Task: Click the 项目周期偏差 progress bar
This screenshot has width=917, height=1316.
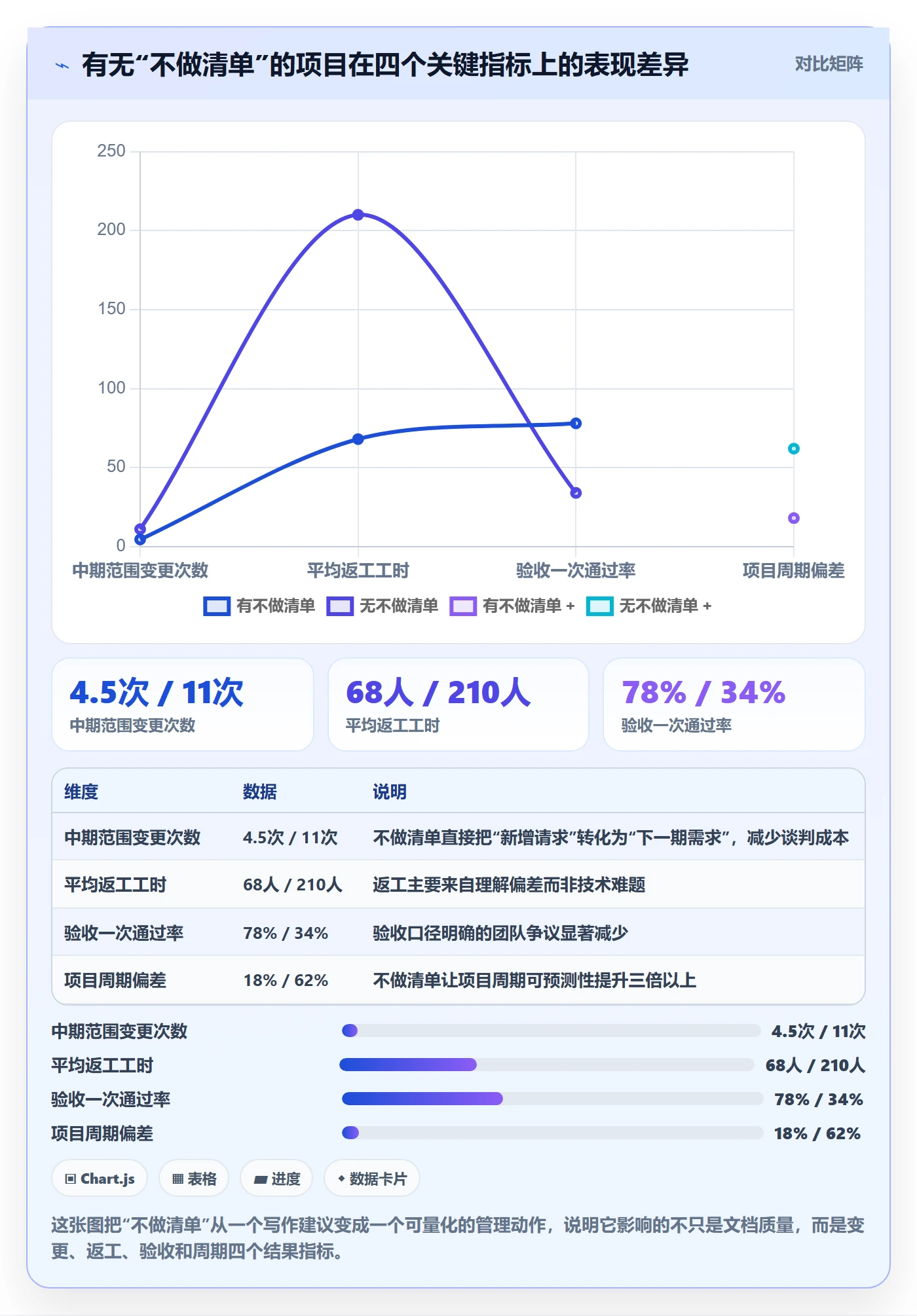Action: point(552,1133)
